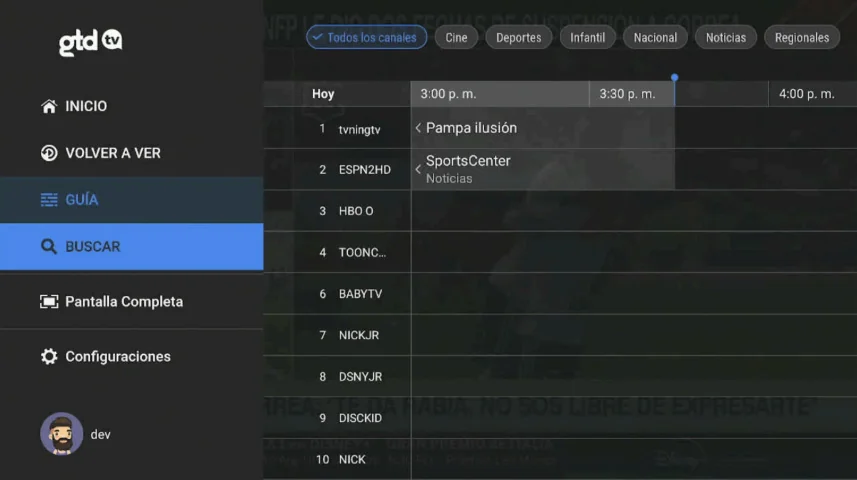Select BUSCAR in the sidebar
This screenshot has width=857, height=480.
(132, 247)
